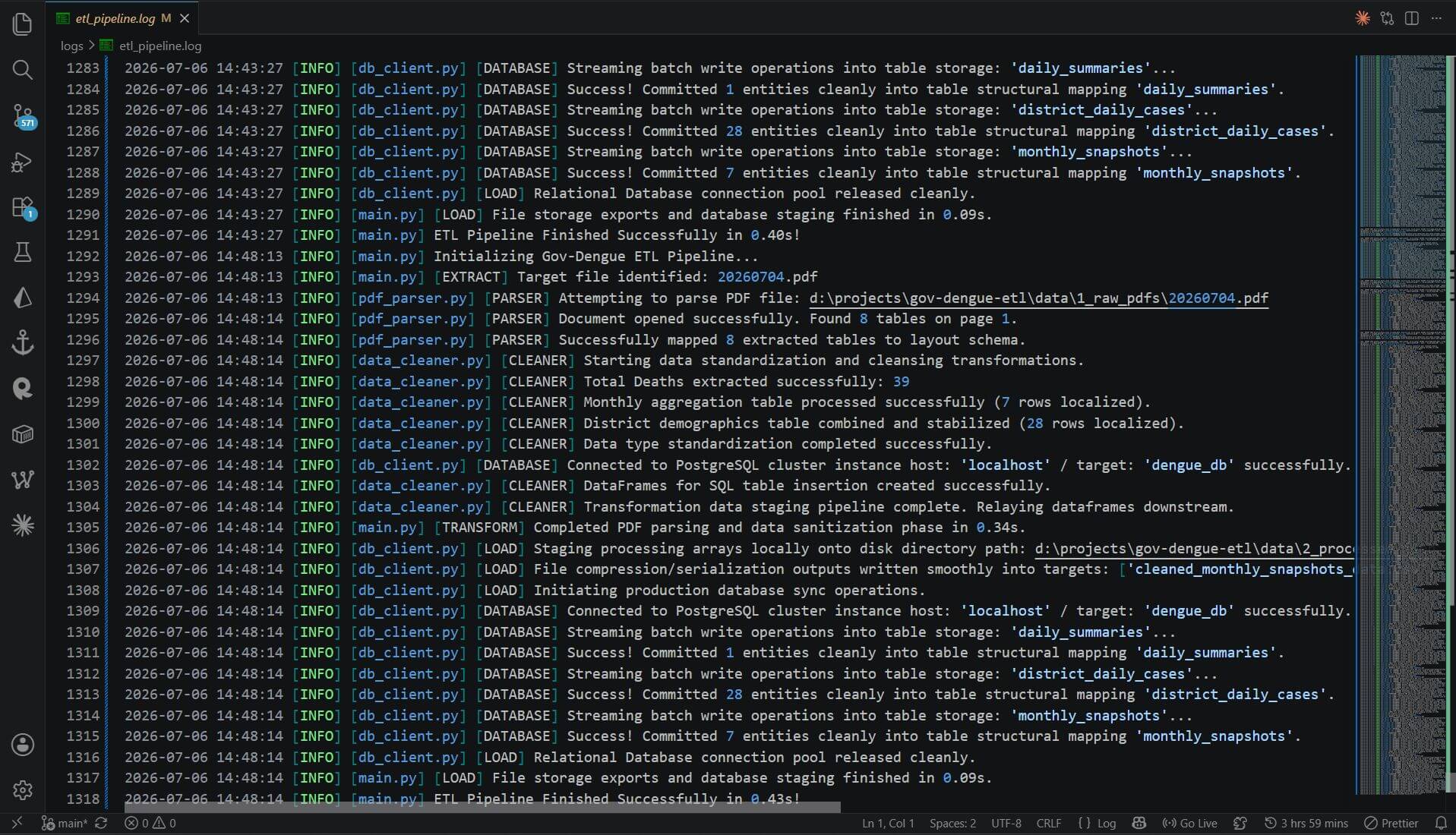This screenshot has height=835, width=1456.
Task: Open the Run and Debug view
Action: pyautogui.click(x=23, y=162)
